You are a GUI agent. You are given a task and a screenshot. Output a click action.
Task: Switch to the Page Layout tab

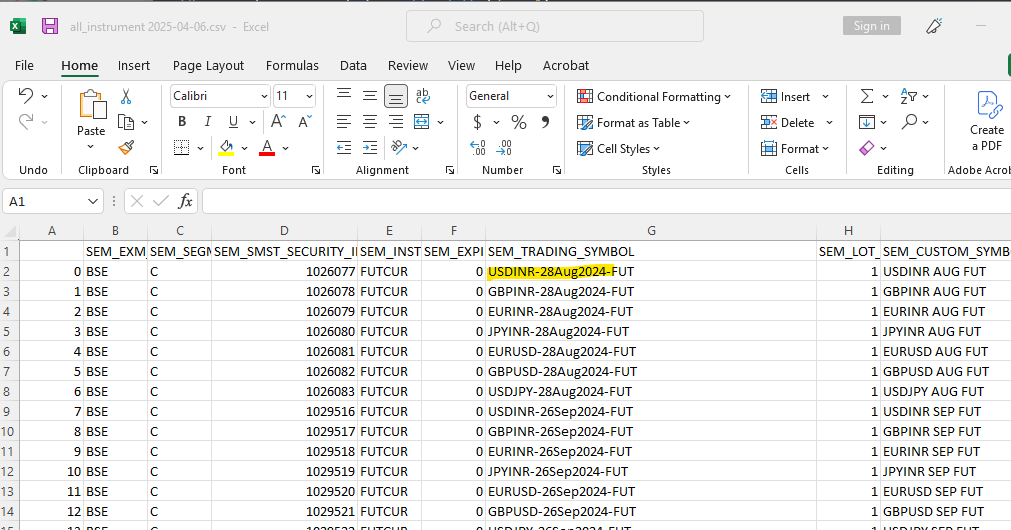tap(208, 65)
